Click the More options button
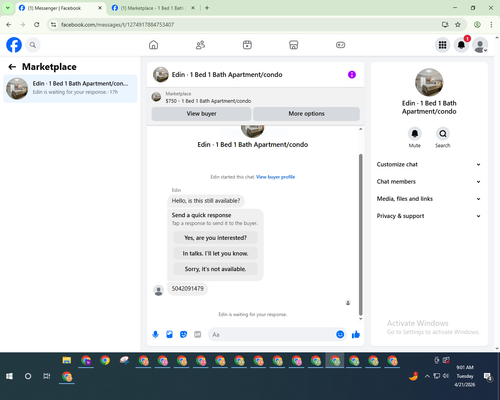 pyautogui.click(x=306, y=114)
